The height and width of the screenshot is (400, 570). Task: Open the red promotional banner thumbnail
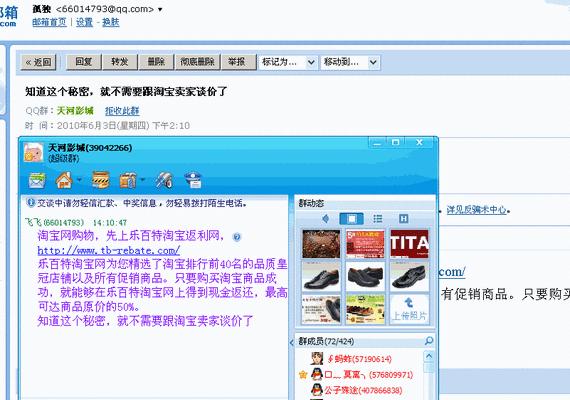click(365, 244)
